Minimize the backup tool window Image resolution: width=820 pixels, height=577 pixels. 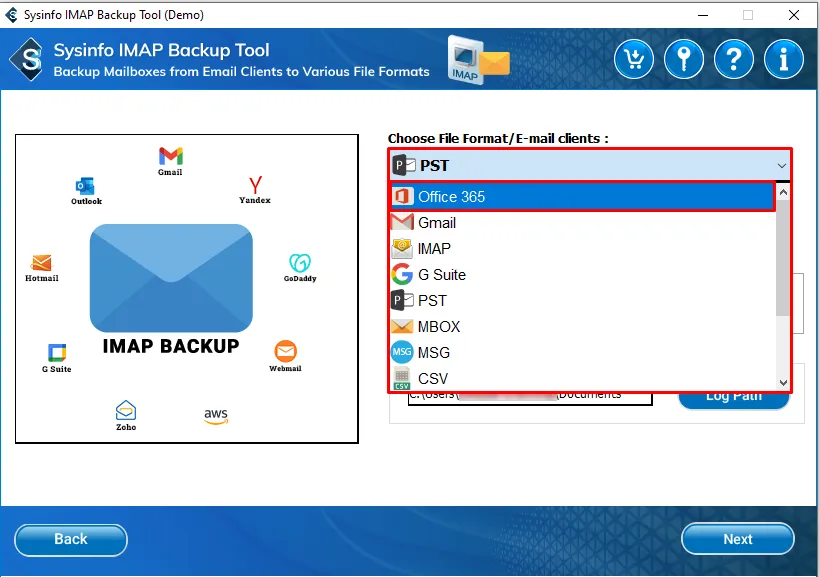pyautogui.click(x=703, y=15)
